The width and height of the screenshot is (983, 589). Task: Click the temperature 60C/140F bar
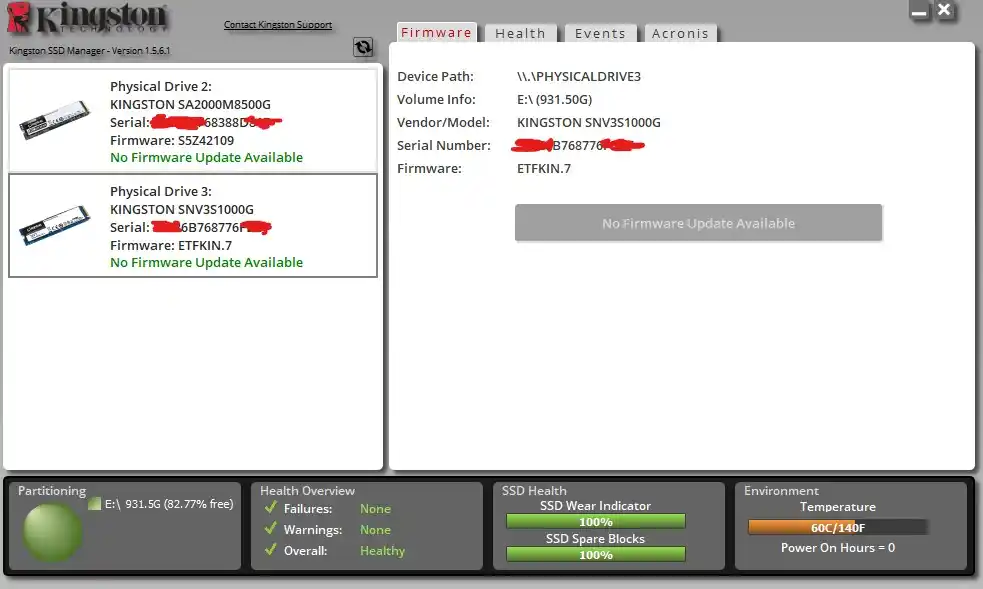click(x=838, y=528)
